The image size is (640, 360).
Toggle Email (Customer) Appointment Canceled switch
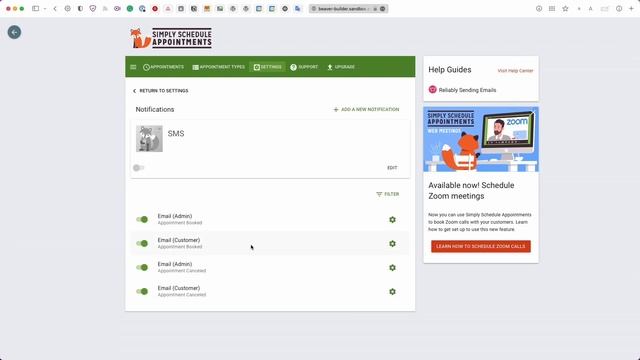tap(142, 291)
